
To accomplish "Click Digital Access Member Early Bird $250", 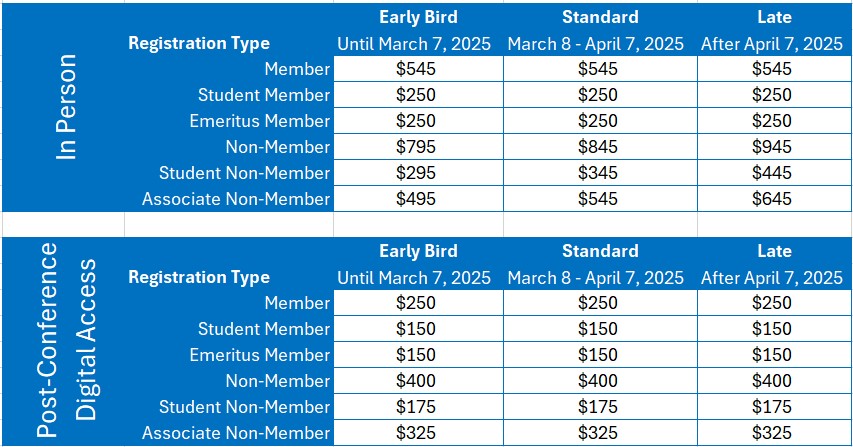I will click(418, 303).
